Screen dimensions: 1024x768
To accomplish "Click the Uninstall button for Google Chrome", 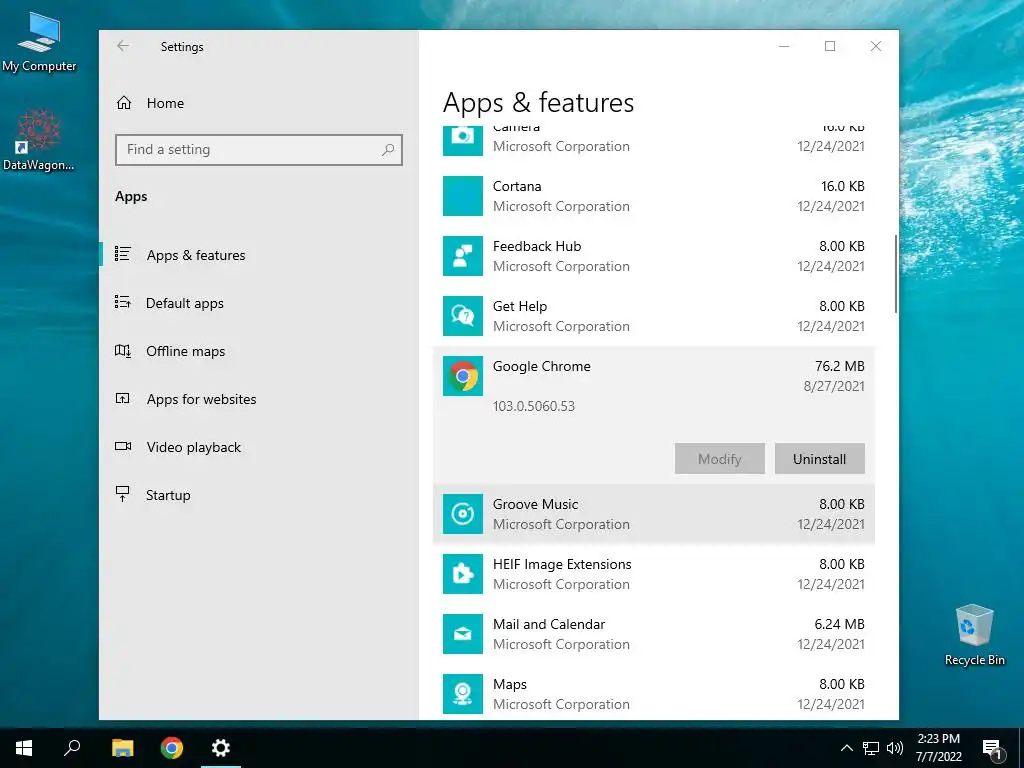I will coord(820,458).
